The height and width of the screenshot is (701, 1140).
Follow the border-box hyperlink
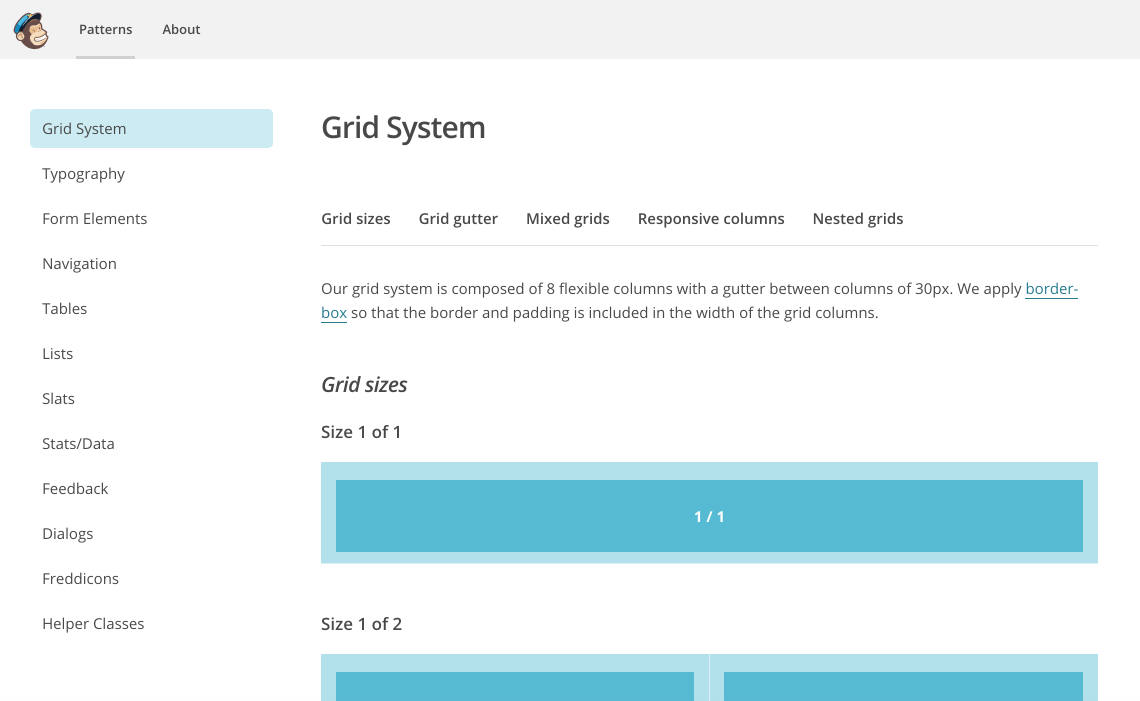[x=1051, y=289]
